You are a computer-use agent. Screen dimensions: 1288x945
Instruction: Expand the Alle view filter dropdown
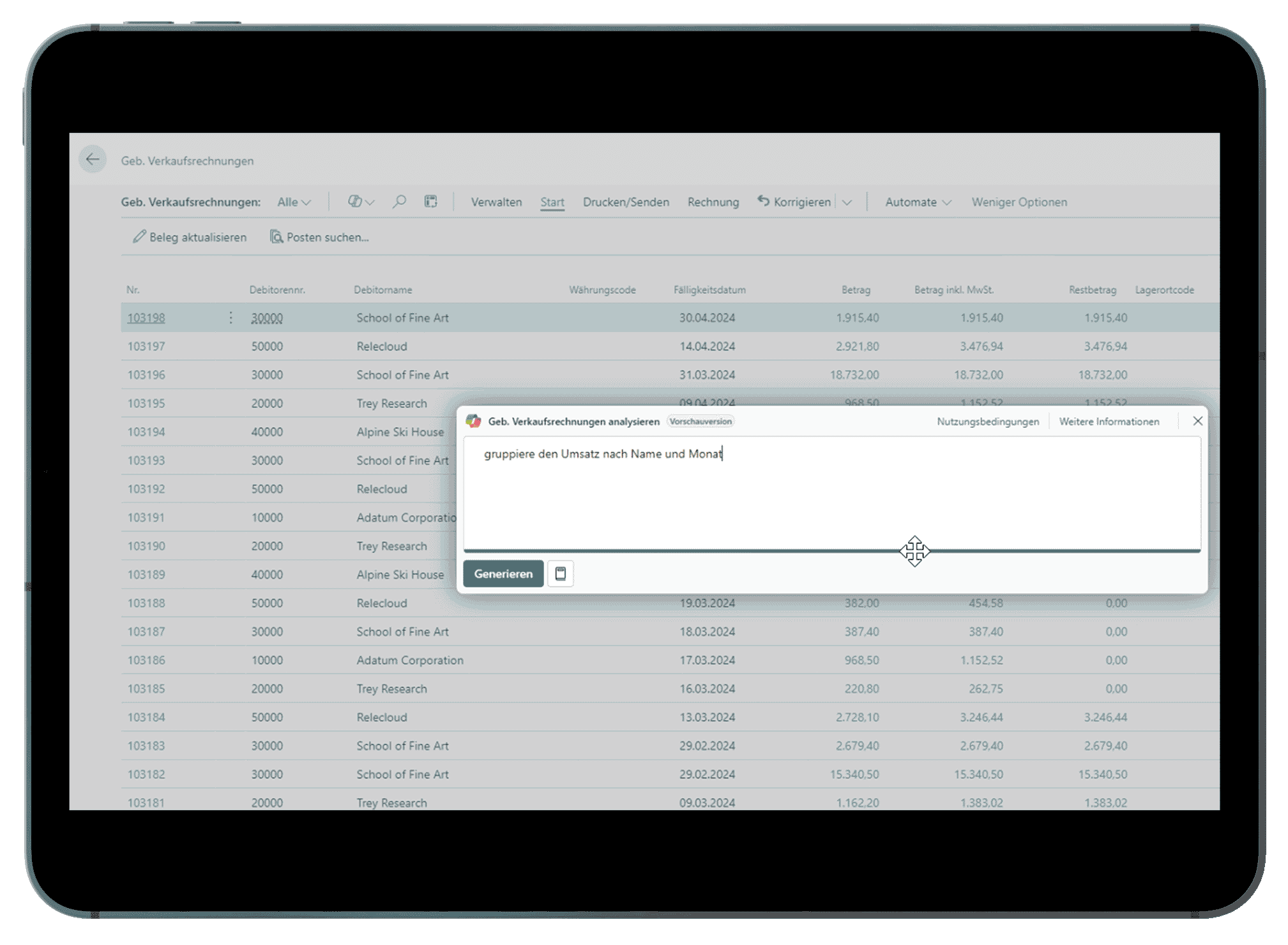pyautogui.click(x=294, y=202)
